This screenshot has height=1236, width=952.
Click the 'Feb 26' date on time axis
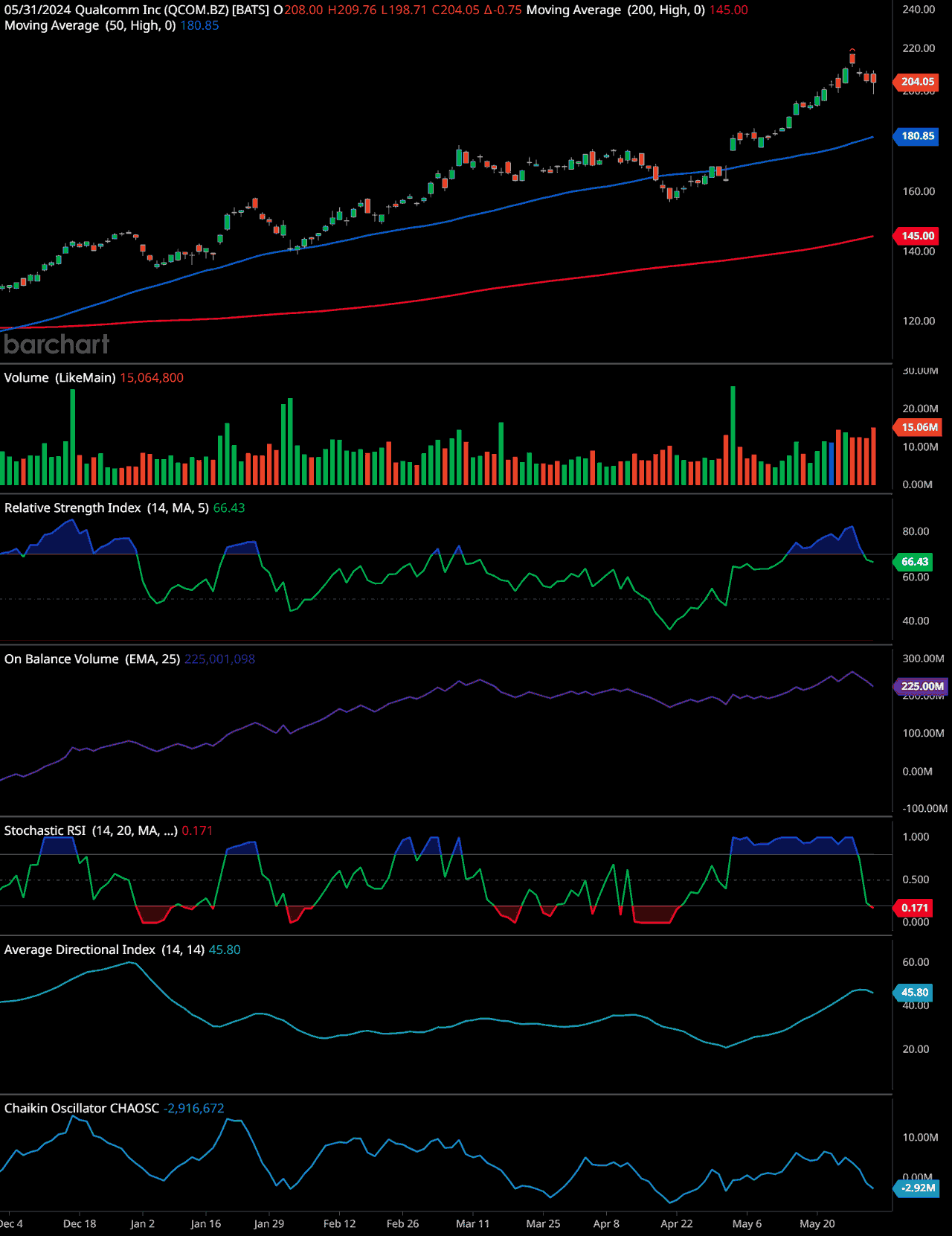402,1223
